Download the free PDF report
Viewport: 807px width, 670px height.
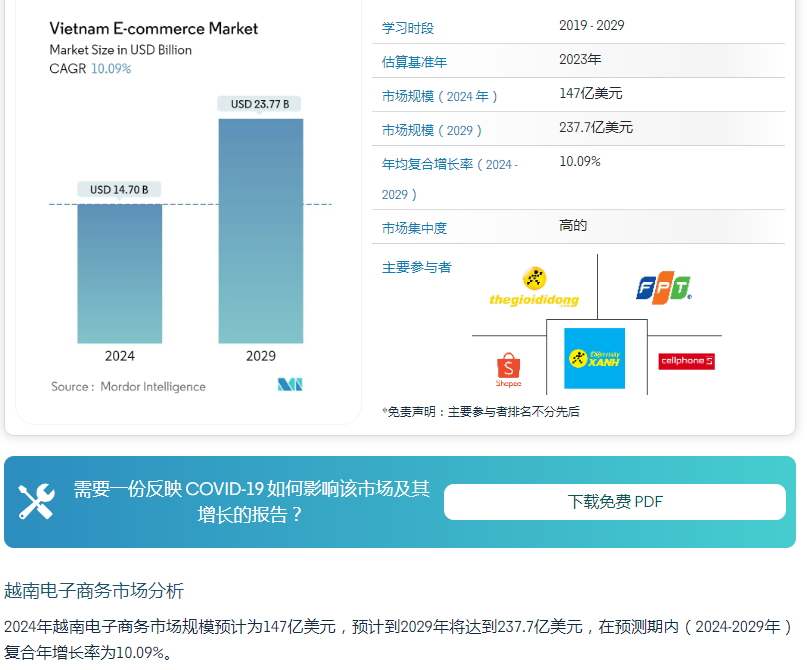614,502
